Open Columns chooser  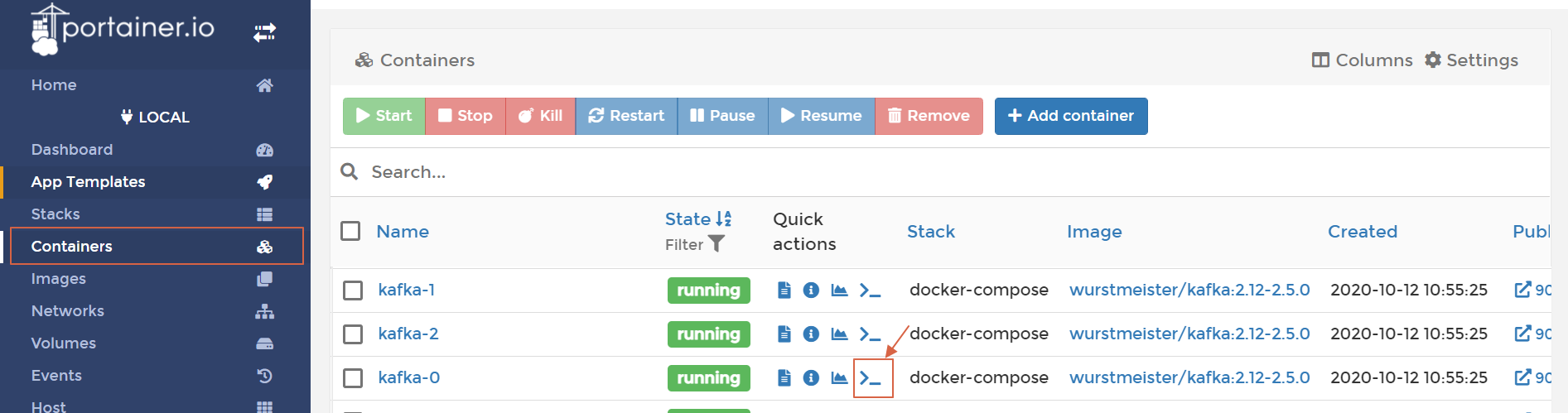pos(1363,60)
